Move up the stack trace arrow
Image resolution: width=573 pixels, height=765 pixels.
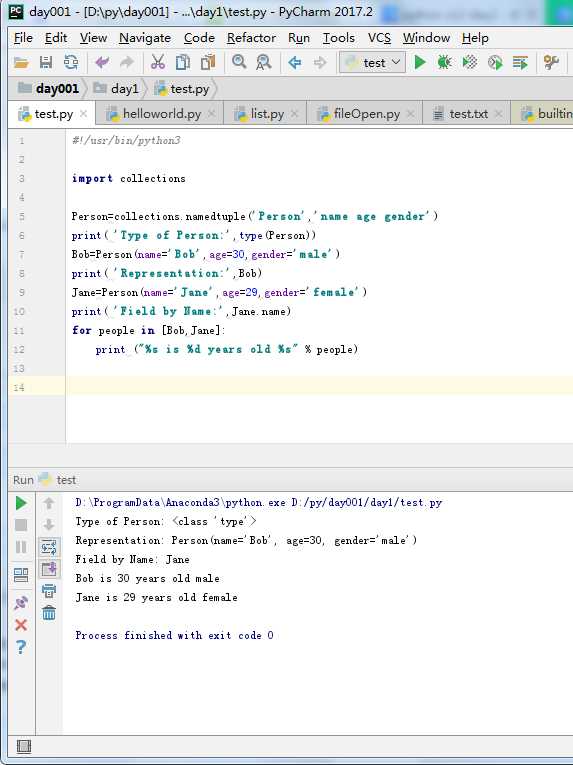[x=49, y=503]
